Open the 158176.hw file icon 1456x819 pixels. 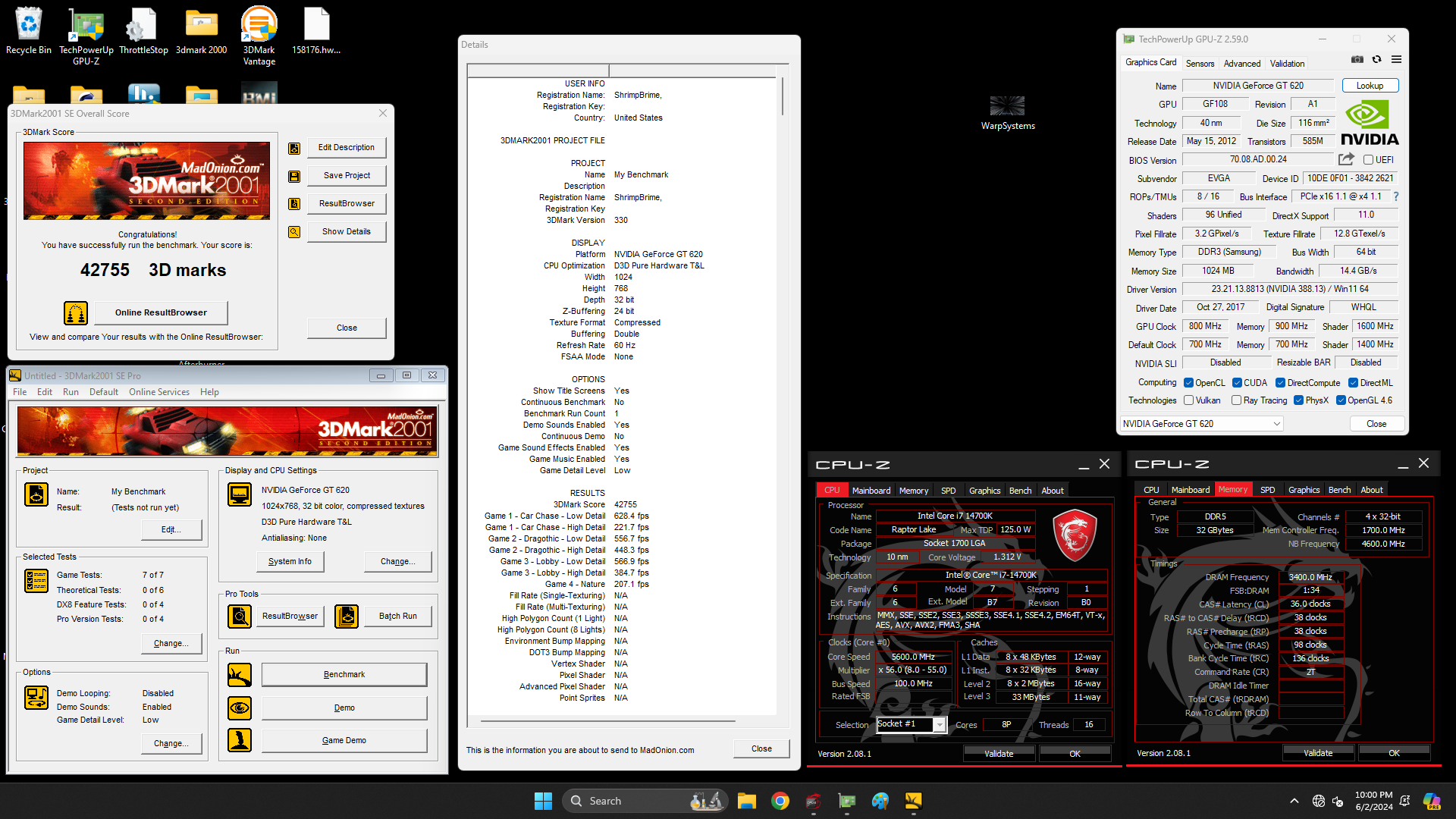[x=316, y=32]
